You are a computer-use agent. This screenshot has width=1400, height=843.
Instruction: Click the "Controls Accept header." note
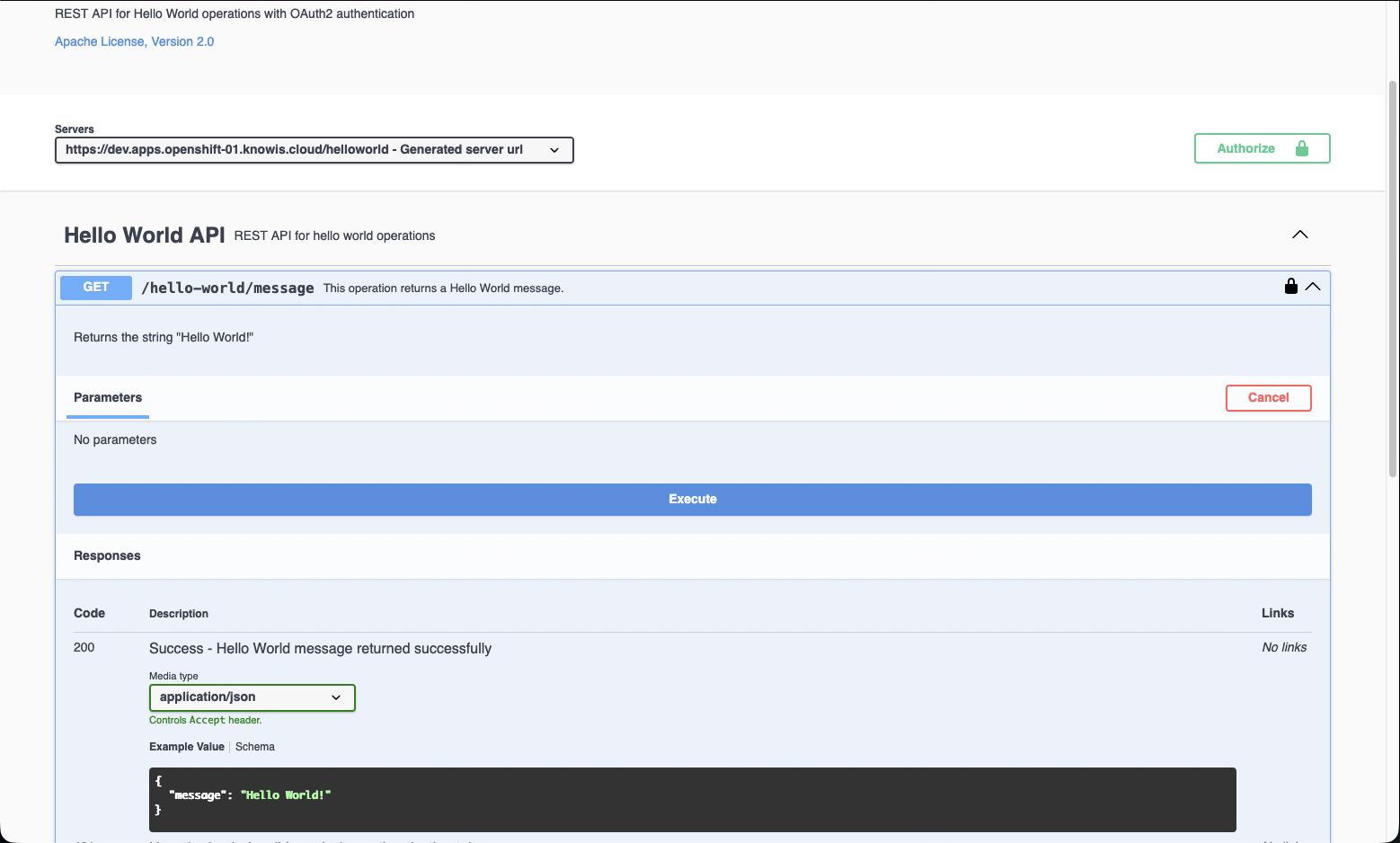tap(206, 720)
